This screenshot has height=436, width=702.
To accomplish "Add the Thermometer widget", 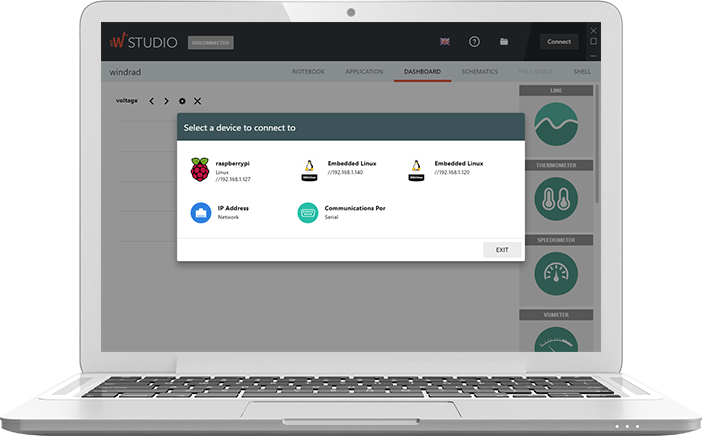I will click(556, 198).
